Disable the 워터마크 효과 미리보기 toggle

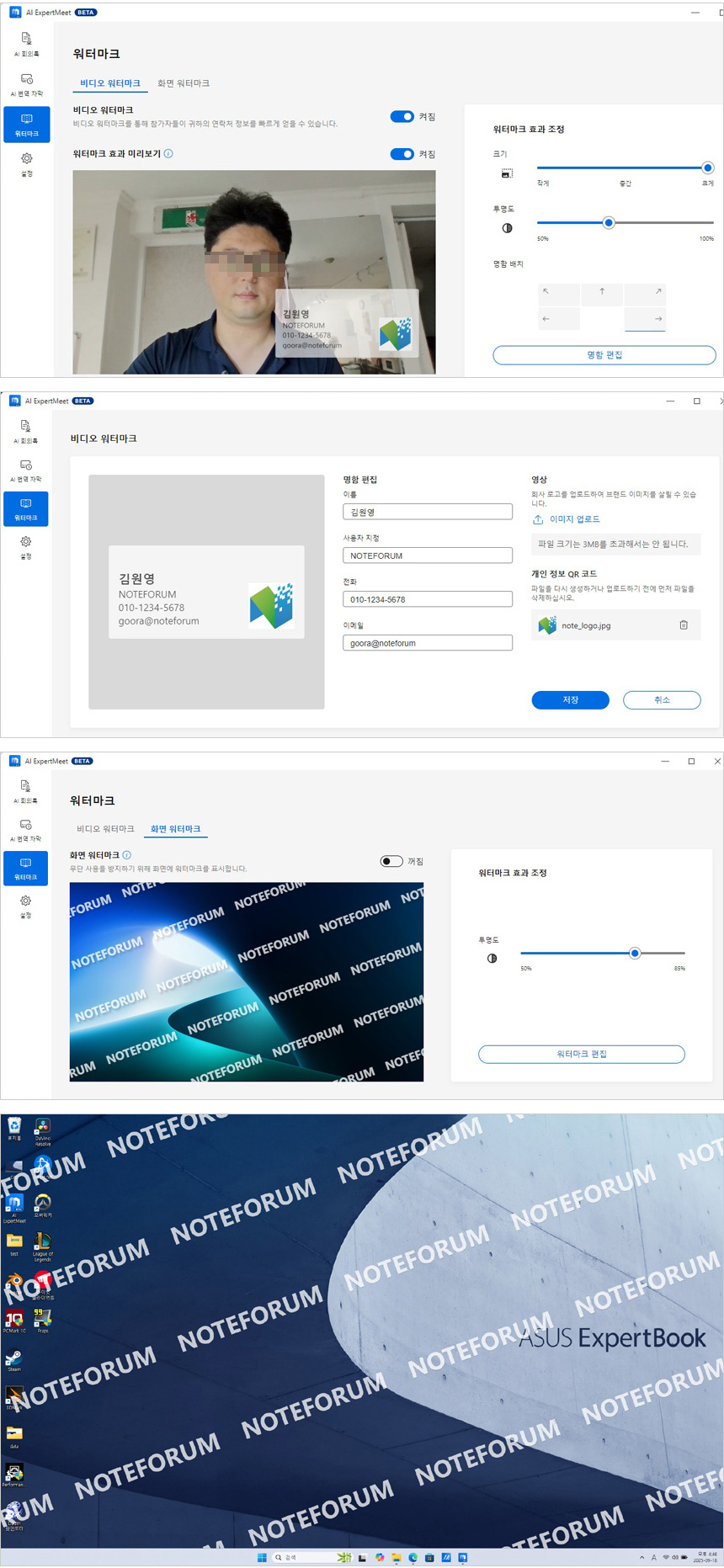(402, 154)
